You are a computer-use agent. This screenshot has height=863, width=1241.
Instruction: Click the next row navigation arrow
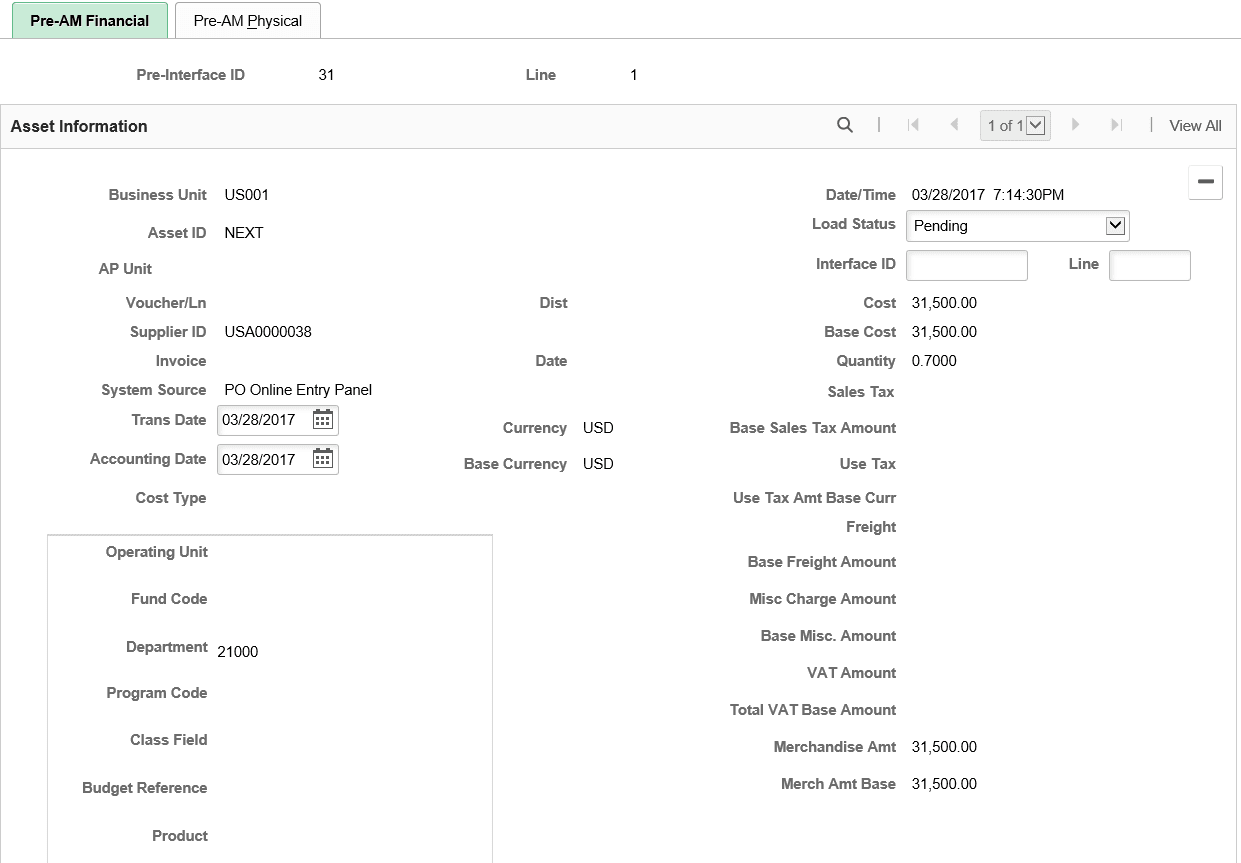click(1075, 125)
